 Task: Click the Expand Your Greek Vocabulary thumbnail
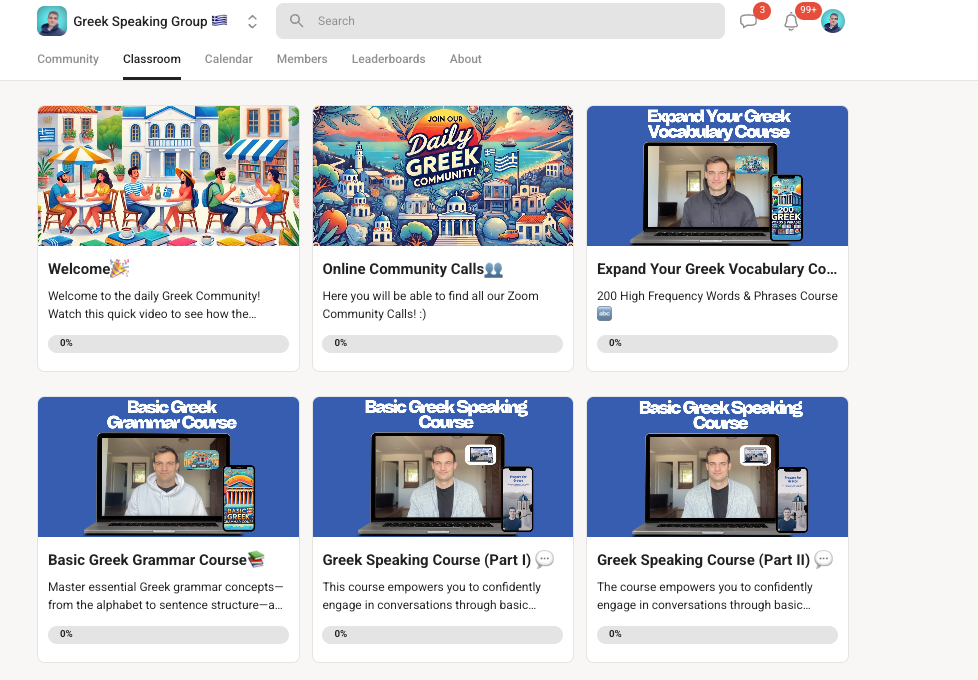tap(717, 176)
